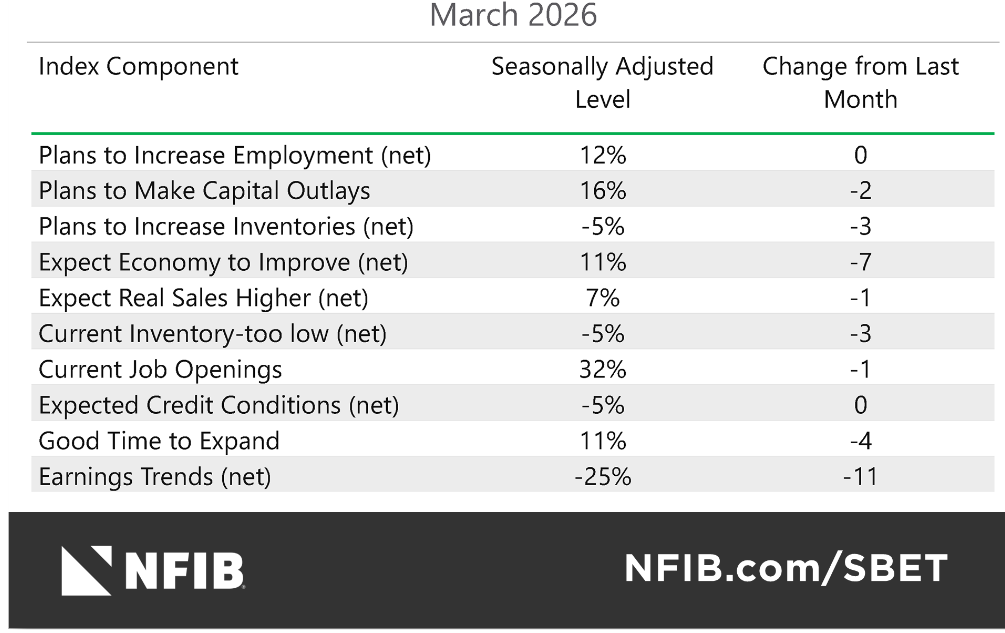1005x633 pixels.
Task: Click Expected Credit Conditions label
Action: pyautogui.click(x=219, y=405)
